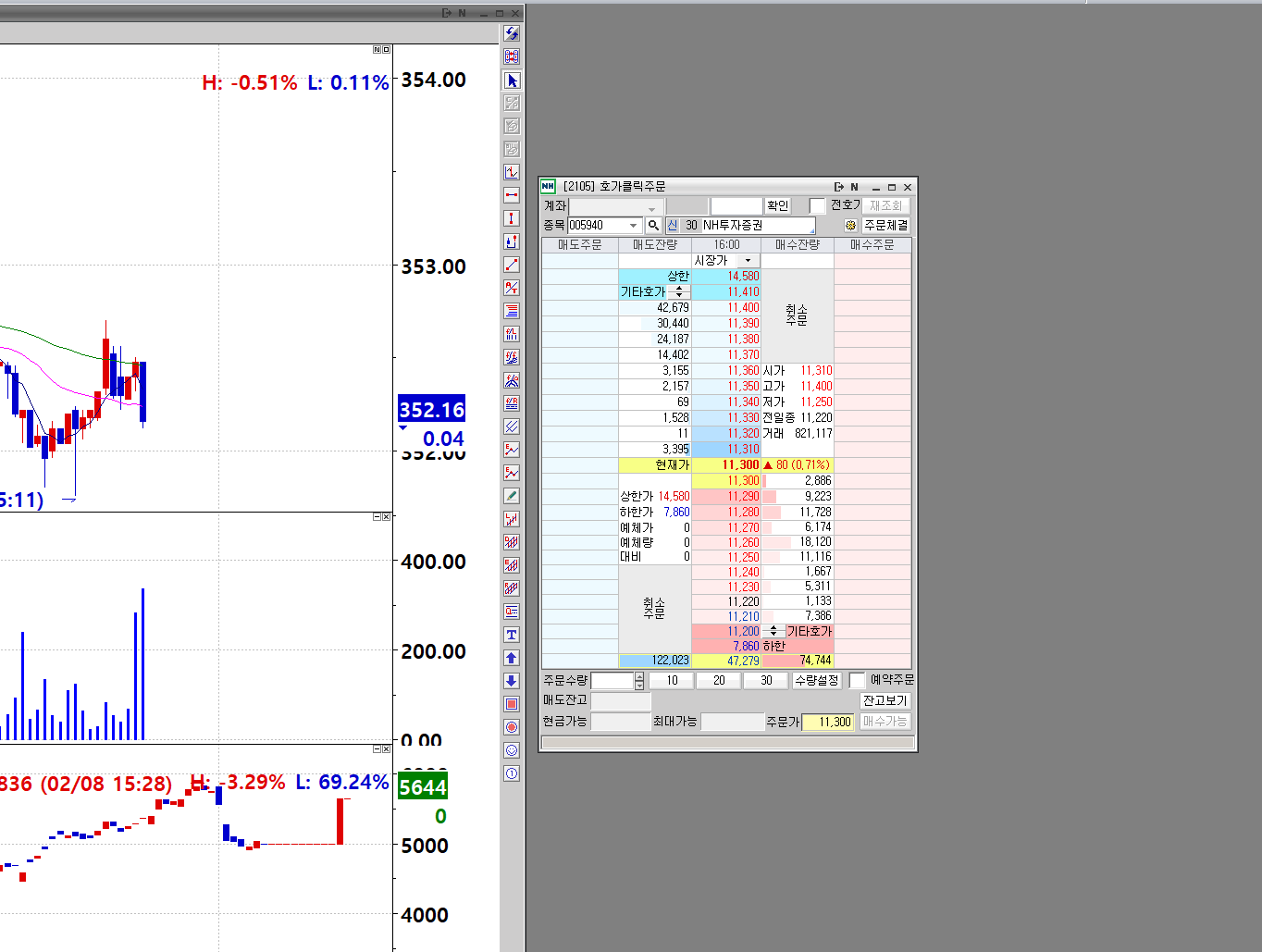
Task: Click the 주문가 11,300 price field
Action: 827,722
